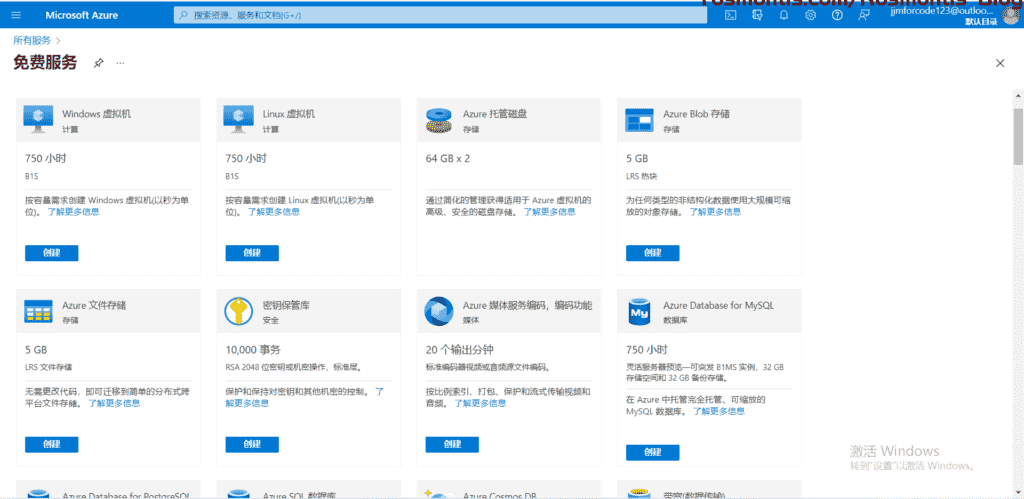Go to the Microsoft Azure home title

[82, 15]
